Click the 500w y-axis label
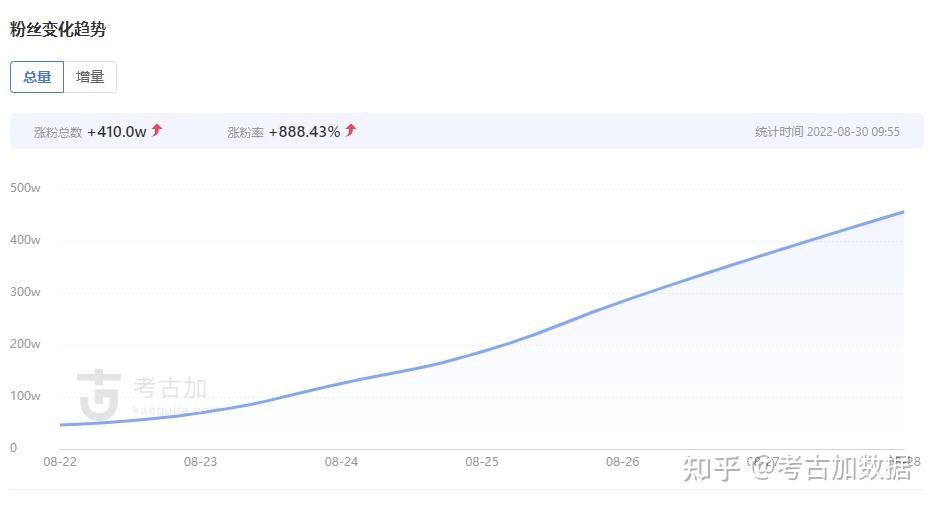This screenshot has width=935, height=506. pyautogui.click(x=25, y=188)
